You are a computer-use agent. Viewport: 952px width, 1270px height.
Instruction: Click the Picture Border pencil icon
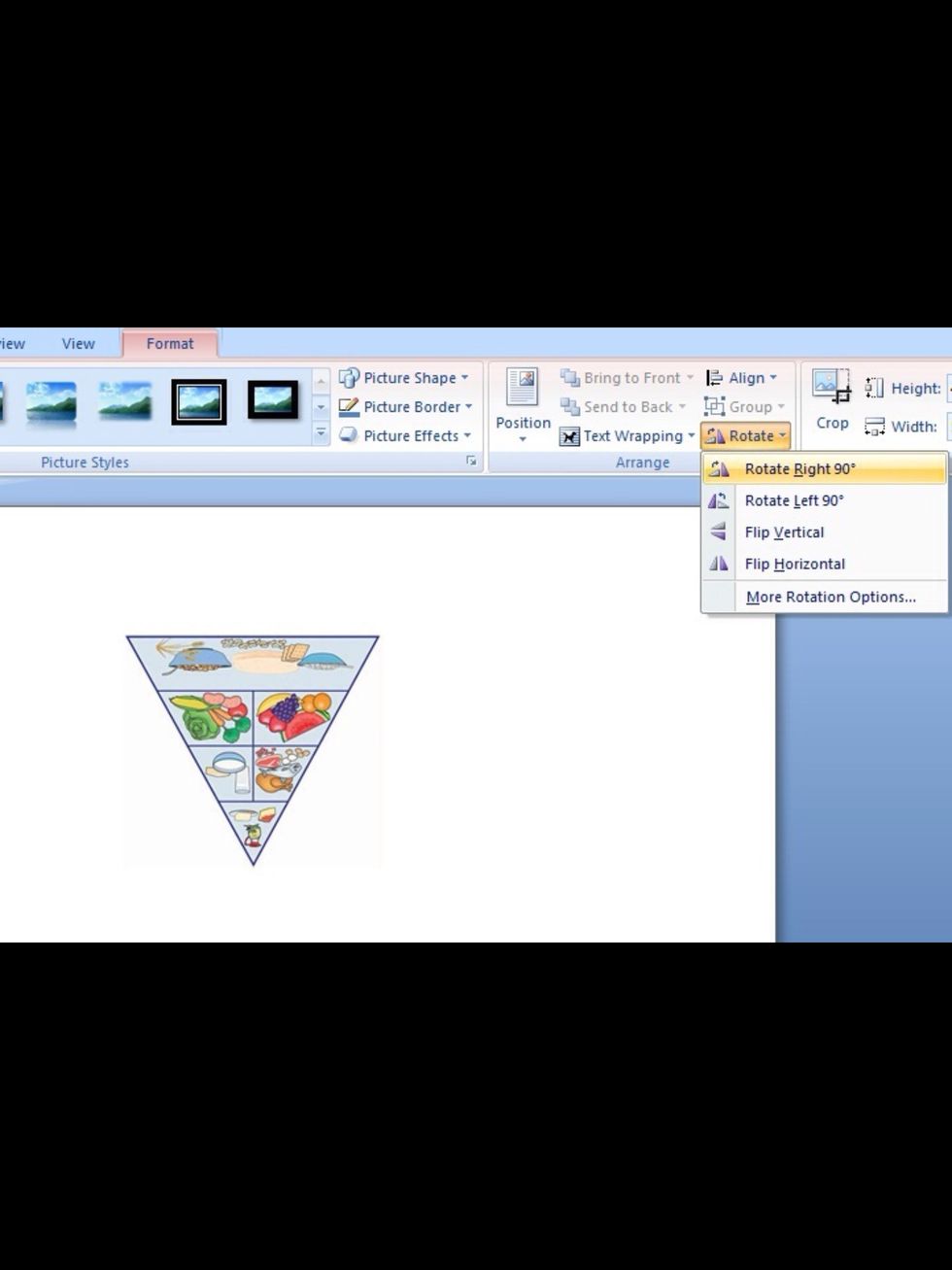(x=349, y=407)
